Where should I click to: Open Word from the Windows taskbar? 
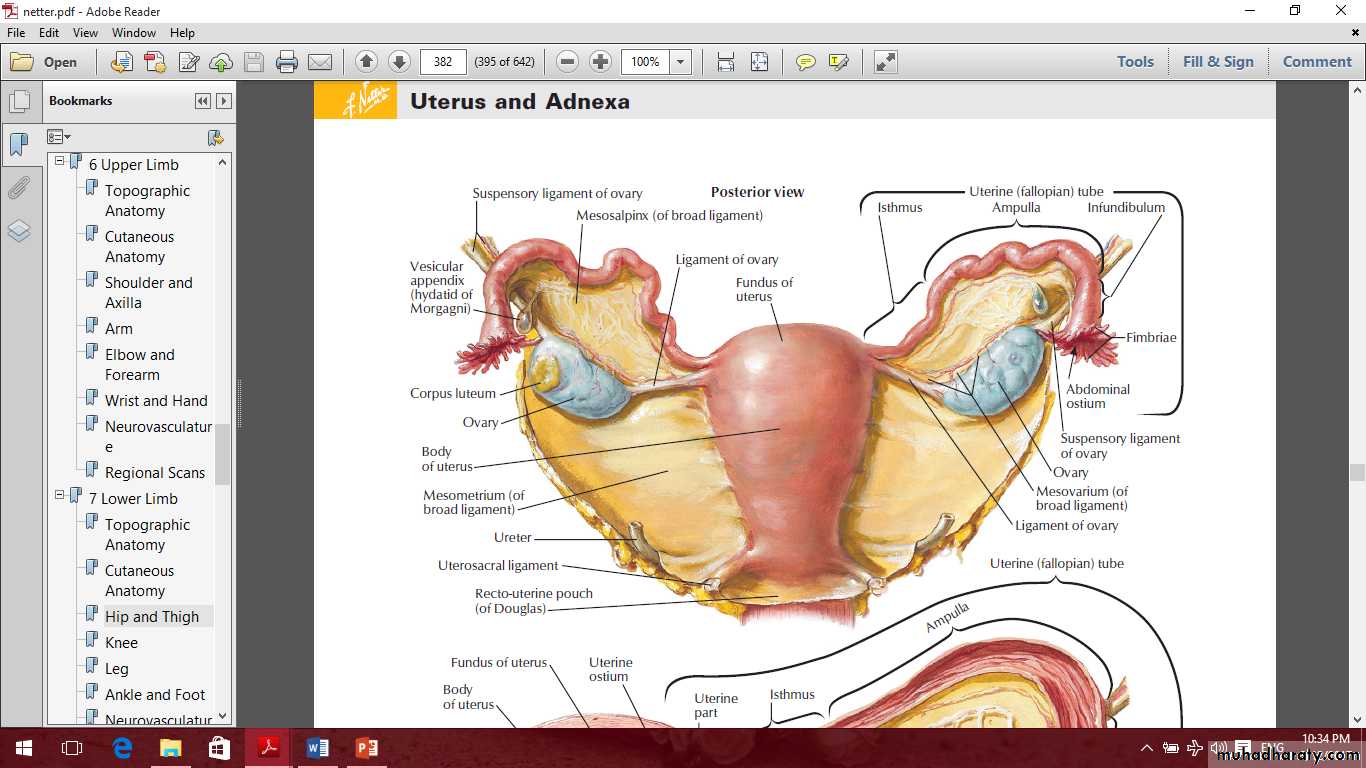click(318, 748)
